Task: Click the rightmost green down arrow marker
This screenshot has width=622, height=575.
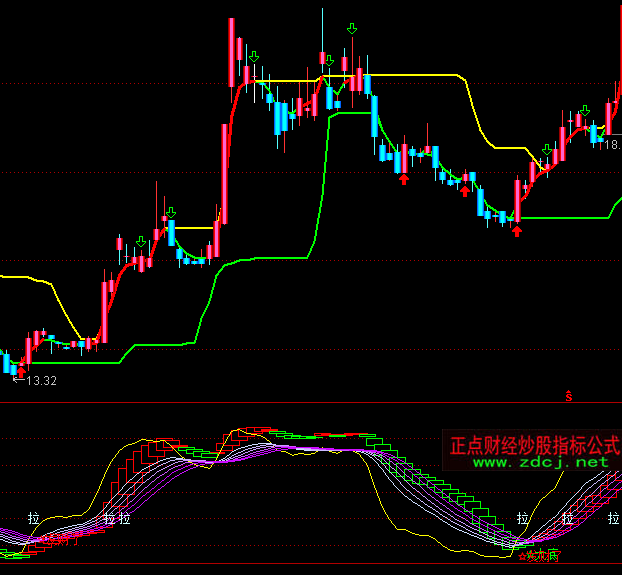Action: (x=547, y=150)
